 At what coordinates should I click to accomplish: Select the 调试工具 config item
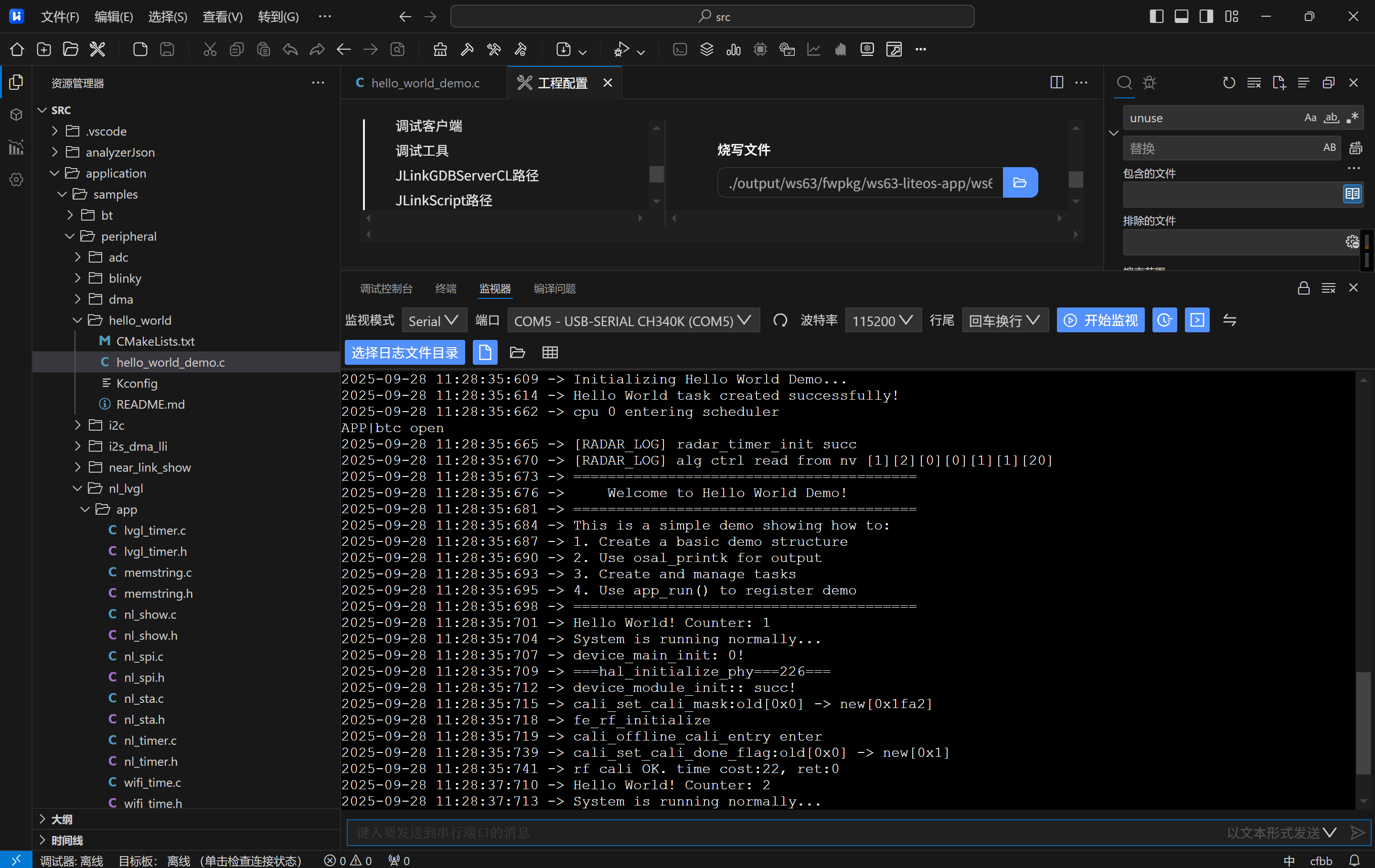422,151
